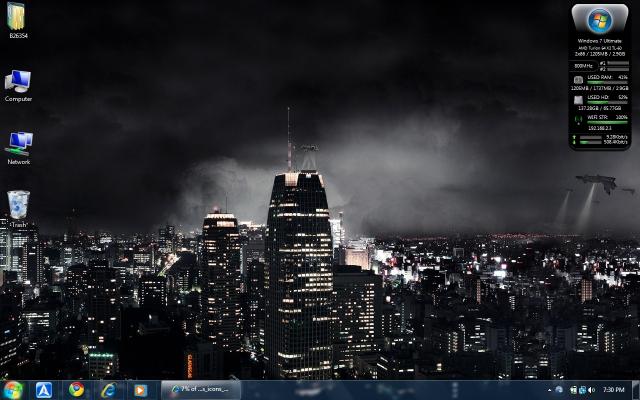Viewport: 640px width, 400px height.
Task: Open Windows Media Player from the taskbar
Action: coord(140,390)
